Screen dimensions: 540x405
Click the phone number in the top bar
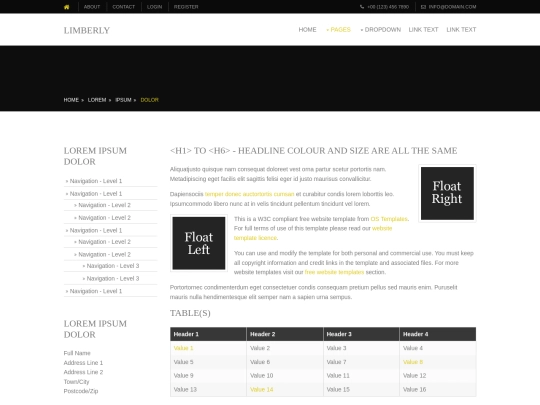click(388, 7)
